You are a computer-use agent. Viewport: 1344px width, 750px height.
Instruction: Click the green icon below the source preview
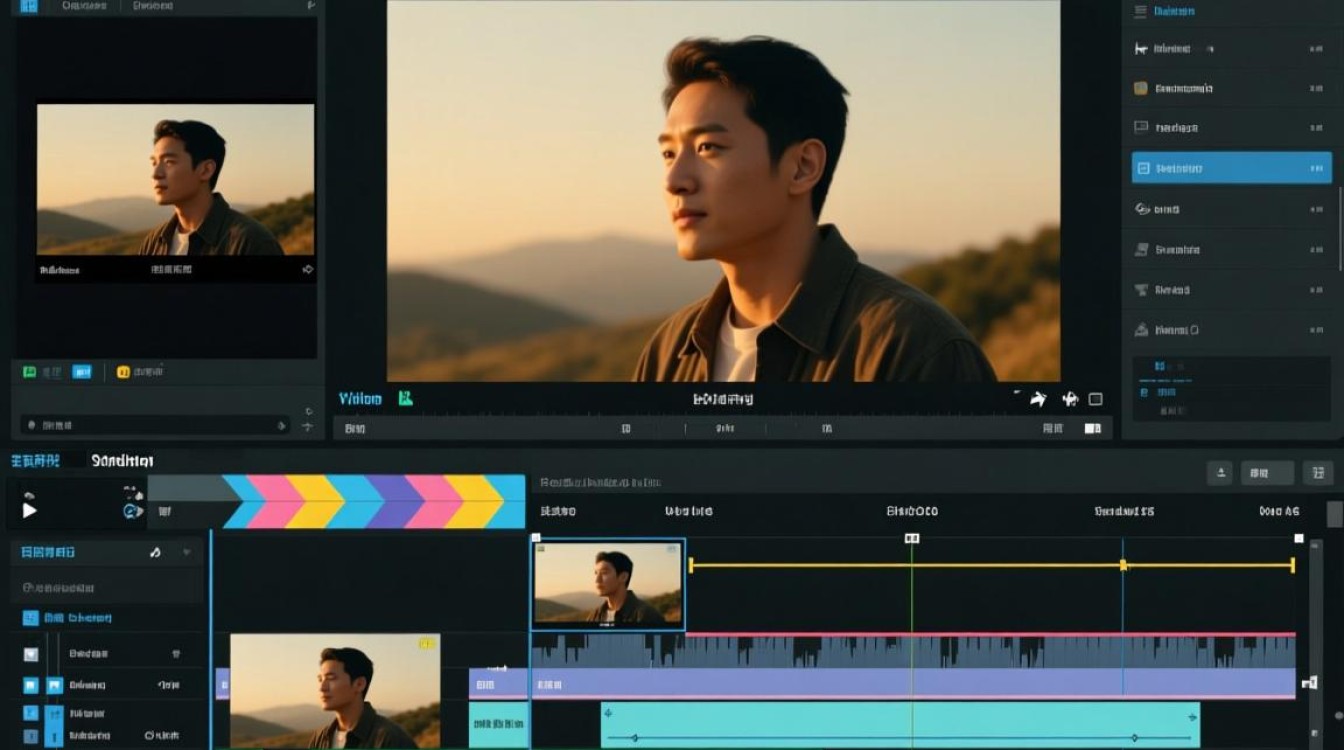click(x=30, y=372)
